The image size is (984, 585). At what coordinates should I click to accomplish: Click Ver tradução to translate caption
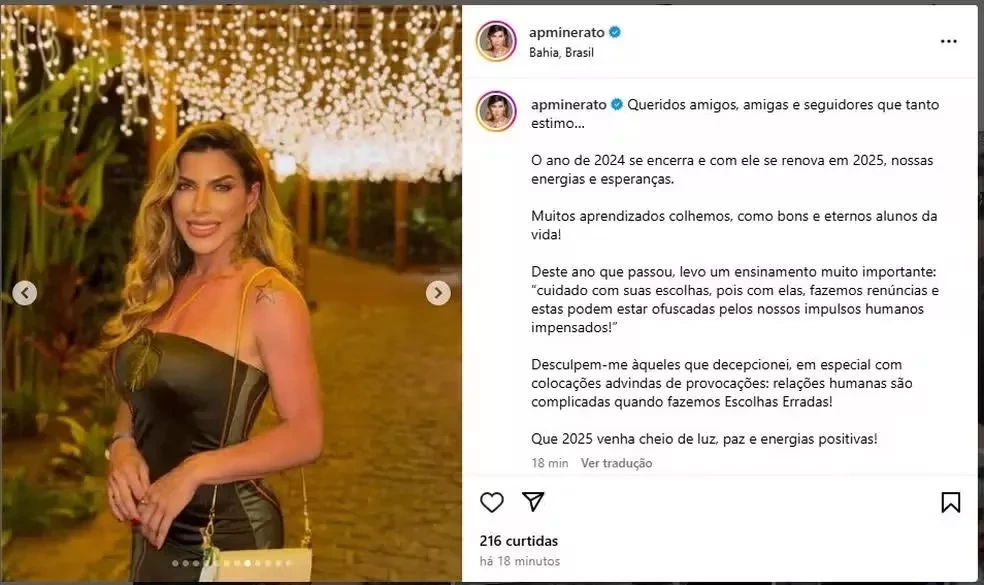pyautogui.click(x=616, y=463)
